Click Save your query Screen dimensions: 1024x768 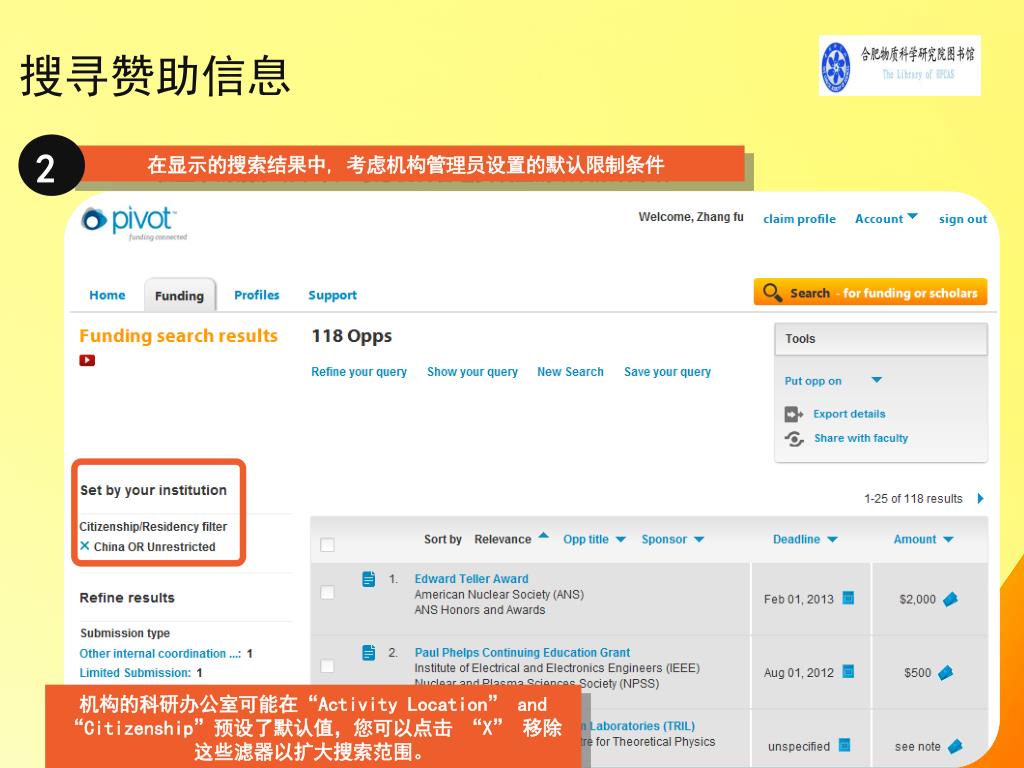click(x=667, y=372)
